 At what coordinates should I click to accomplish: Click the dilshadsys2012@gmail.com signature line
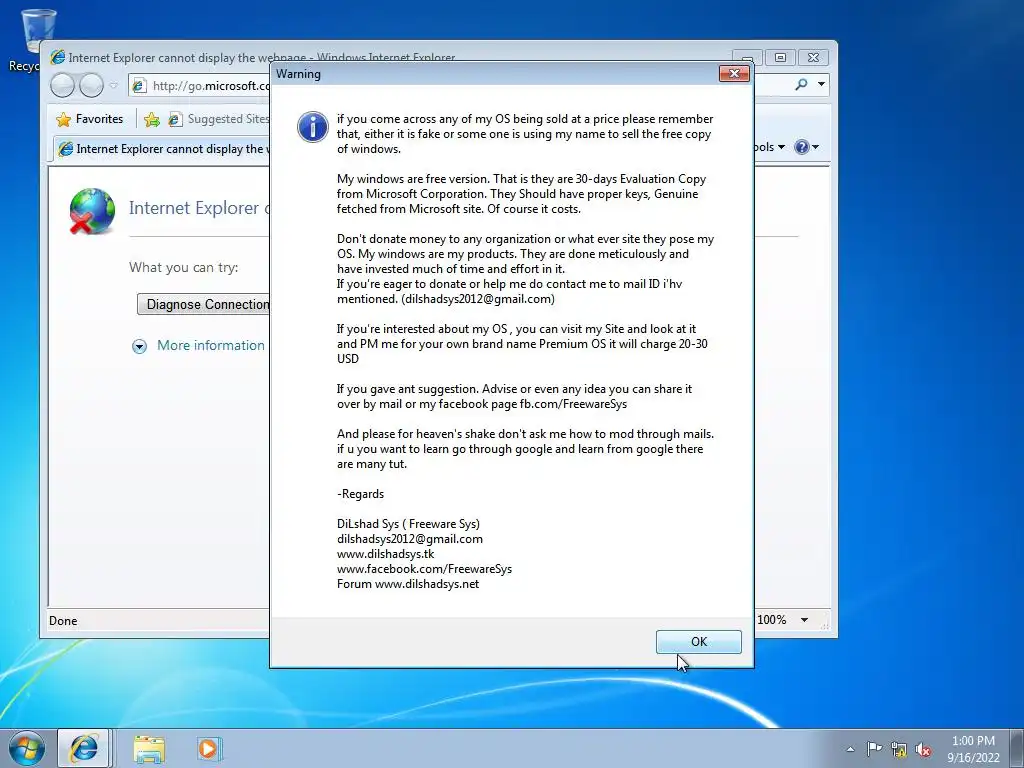pyautogui.click(x=409, y=539)
